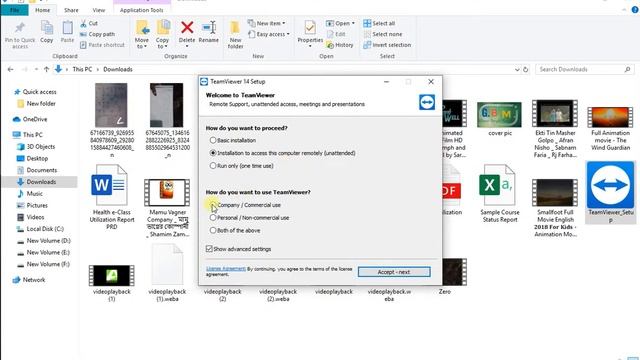Expand address bar history dropdown
The width and height of the screenshot is (640, 360).
pos(517,69)
